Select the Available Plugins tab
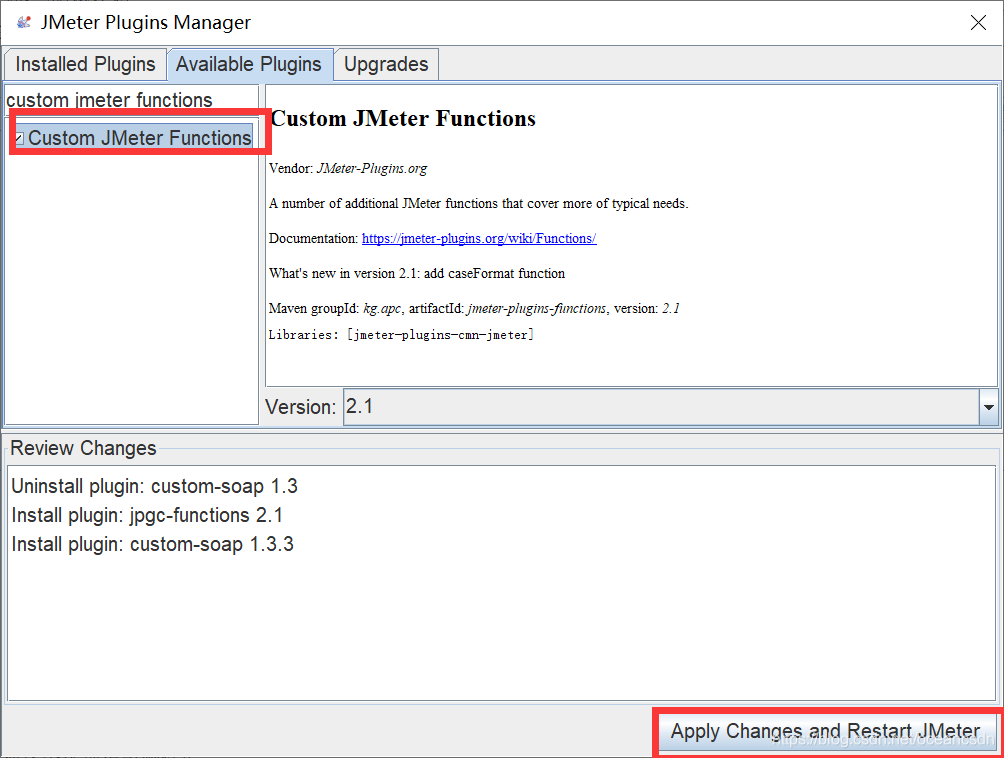The image size is (1004, 758). (x=250, y=63)
